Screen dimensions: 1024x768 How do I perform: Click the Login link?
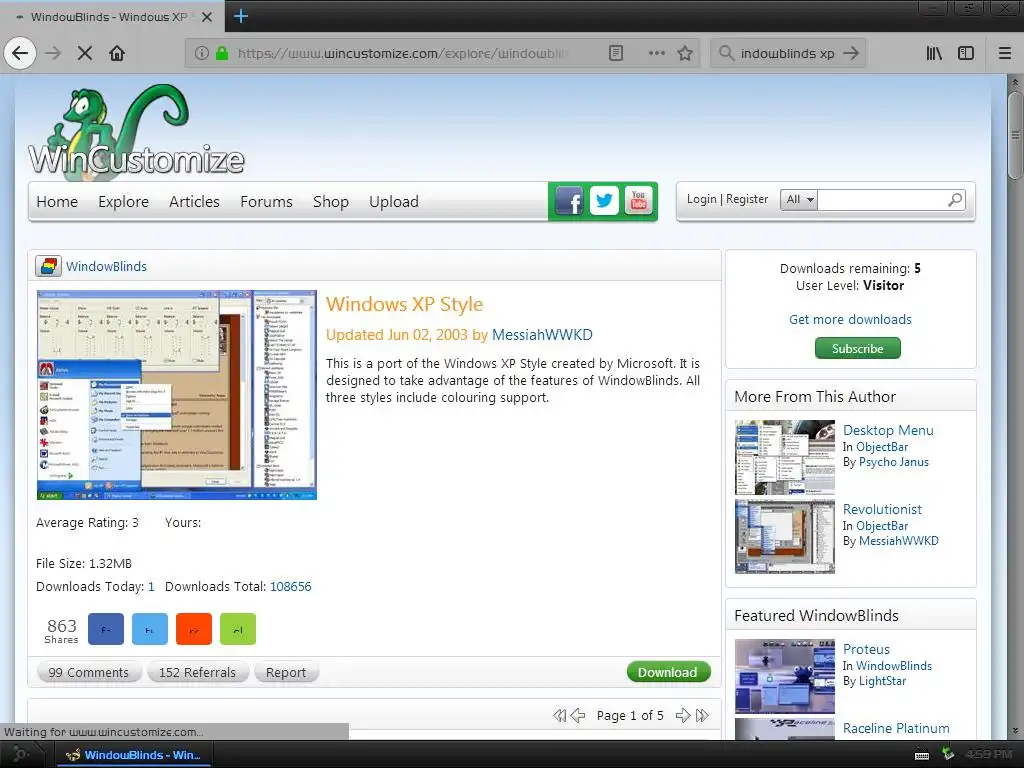[701, 199]
